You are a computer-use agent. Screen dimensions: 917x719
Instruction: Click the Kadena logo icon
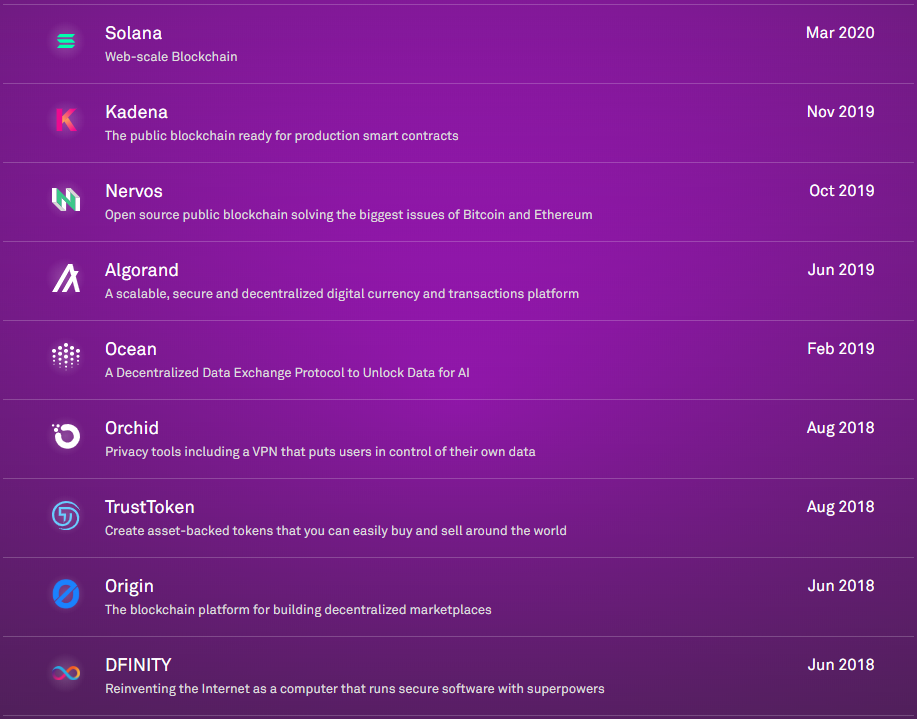click(x=65, y=121)
